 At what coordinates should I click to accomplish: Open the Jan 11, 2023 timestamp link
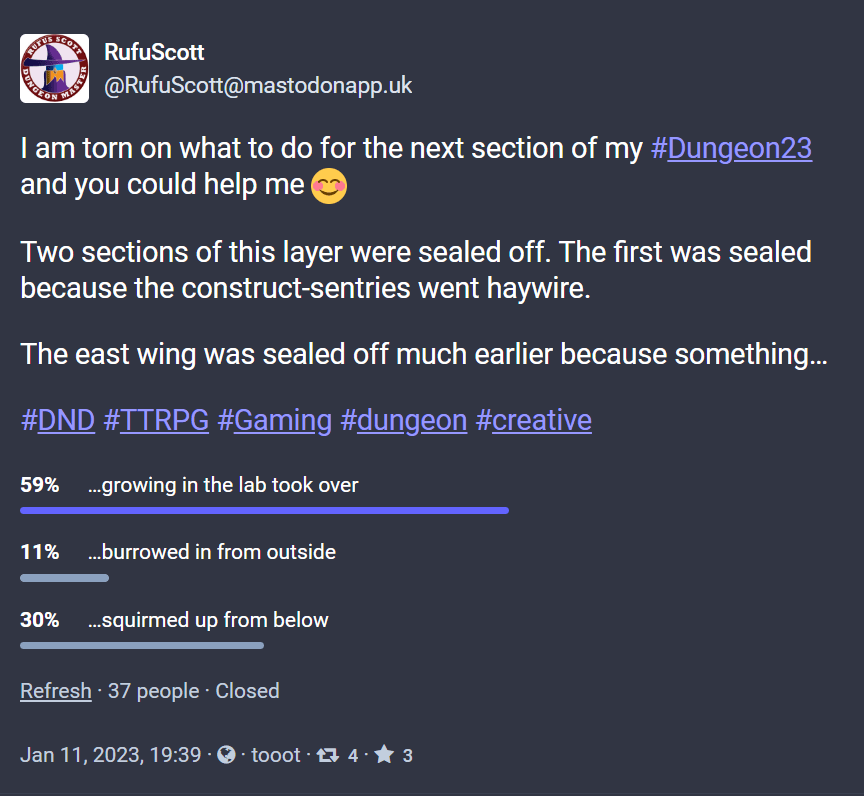[x=111, y=756]
